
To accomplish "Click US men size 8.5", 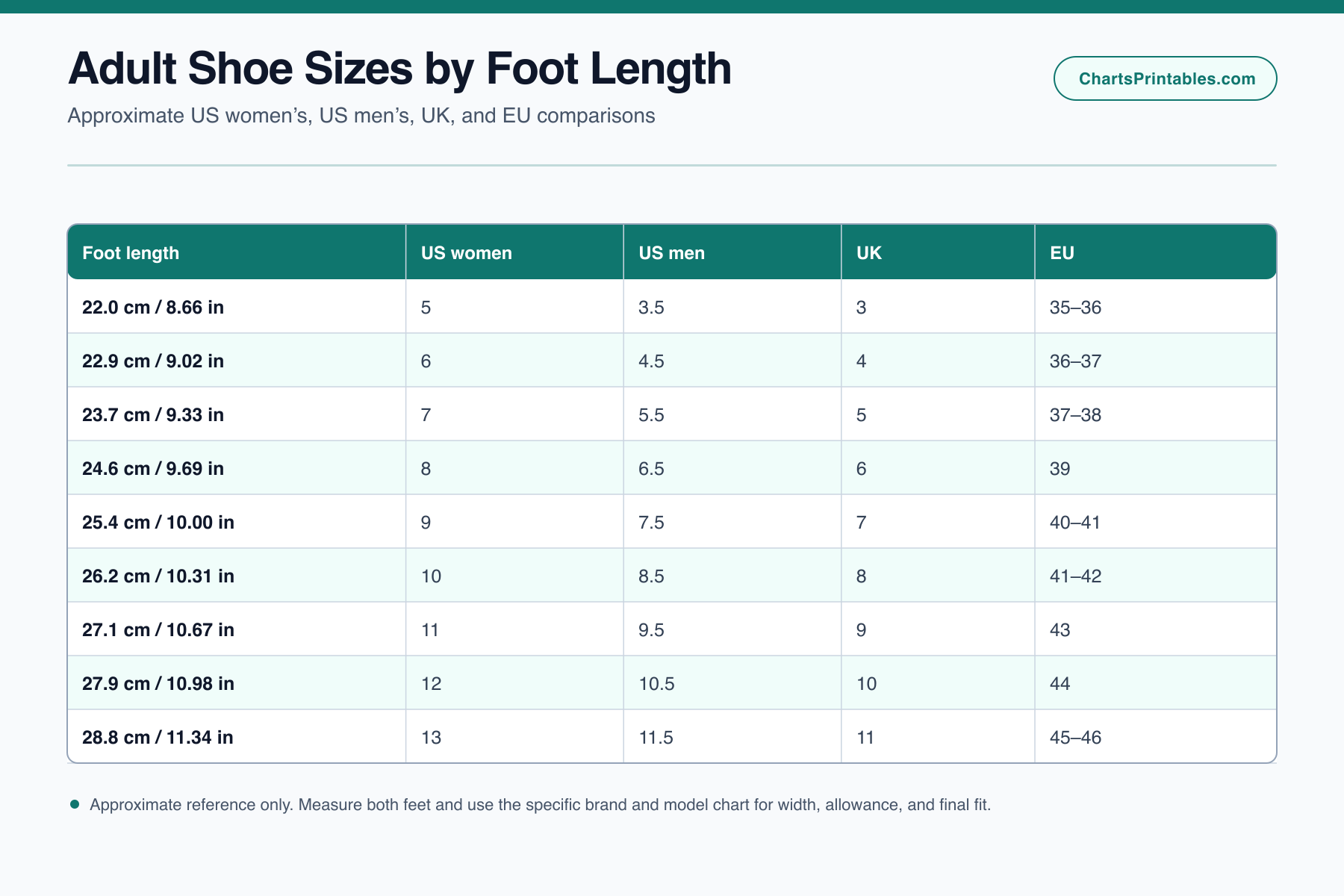I will [x=732, y=576].
